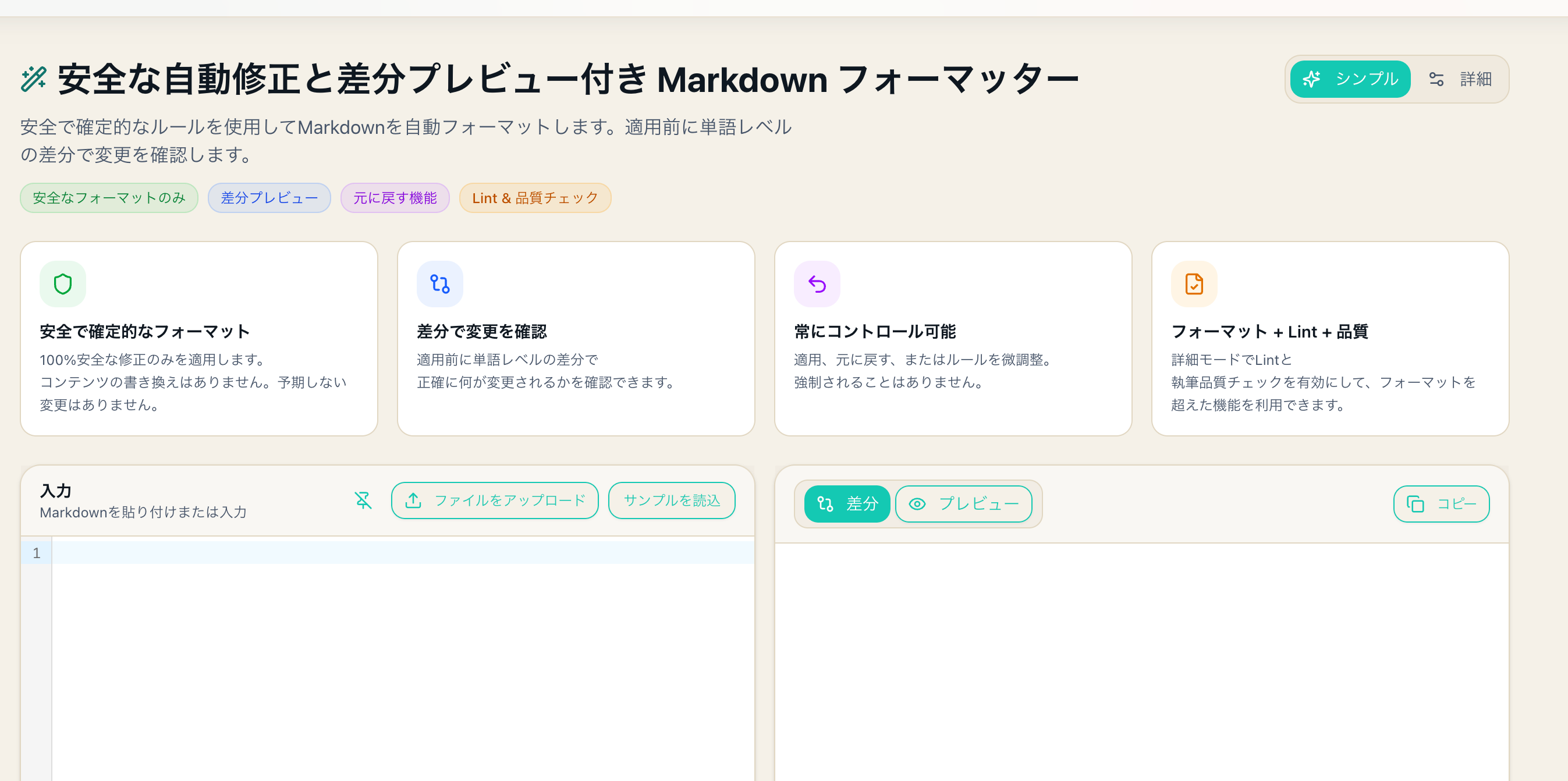Viewport: 1568px width, 781px height.
Task: Toggle the unpin icon in input header
Action: pos(363,500)
